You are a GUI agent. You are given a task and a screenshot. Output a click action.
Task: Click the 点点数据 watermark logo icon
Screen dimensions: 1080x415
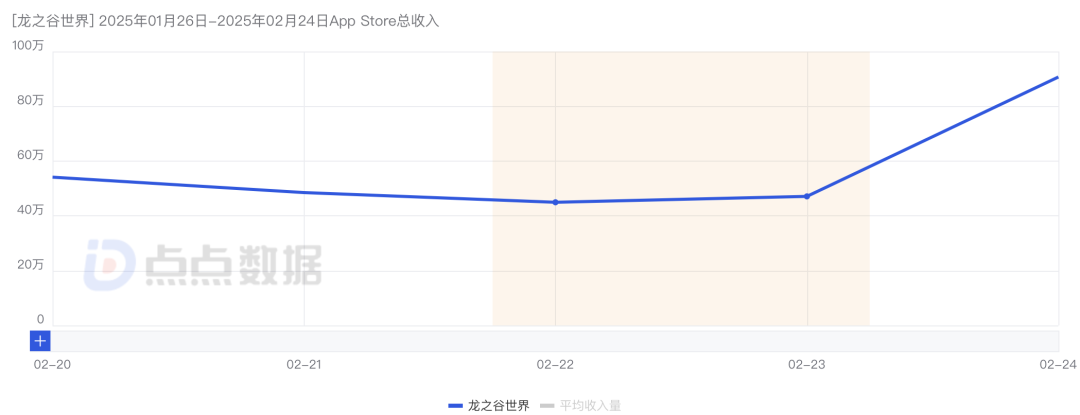tap(108, 266)
